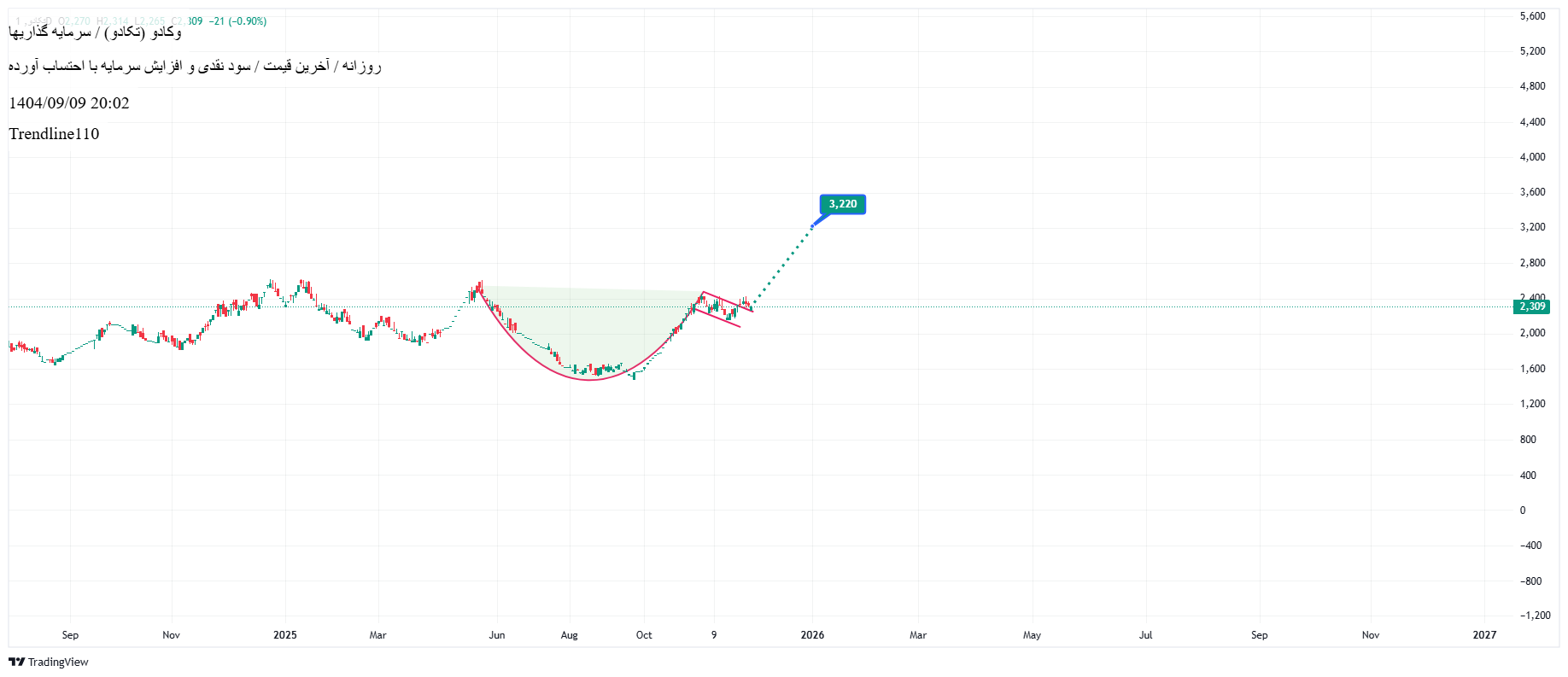Click the current price tag 2,309

(x=1531, y=306)
